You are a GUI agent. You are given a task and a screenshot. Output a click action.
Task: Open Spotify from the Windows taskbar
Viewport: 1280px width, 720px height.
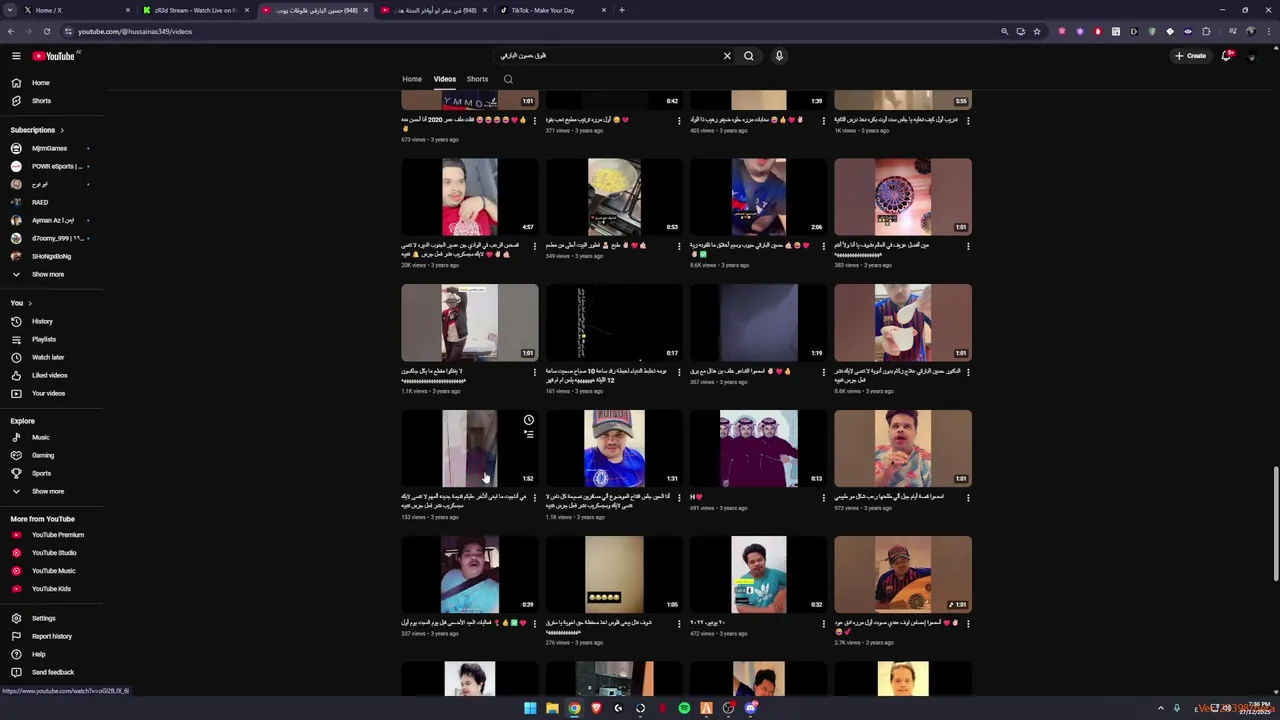click(x=684, y=708)
